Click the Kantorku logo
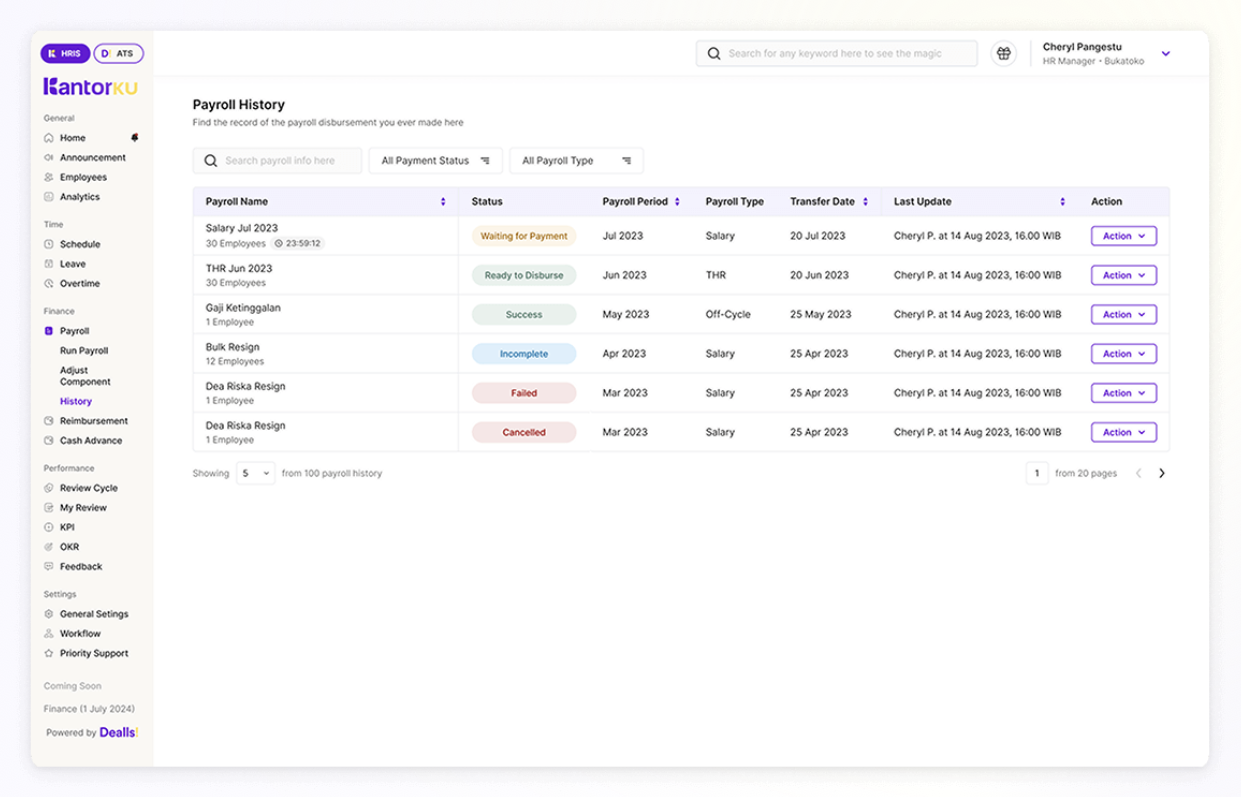 pyautogui.click(x=91, y=87)
